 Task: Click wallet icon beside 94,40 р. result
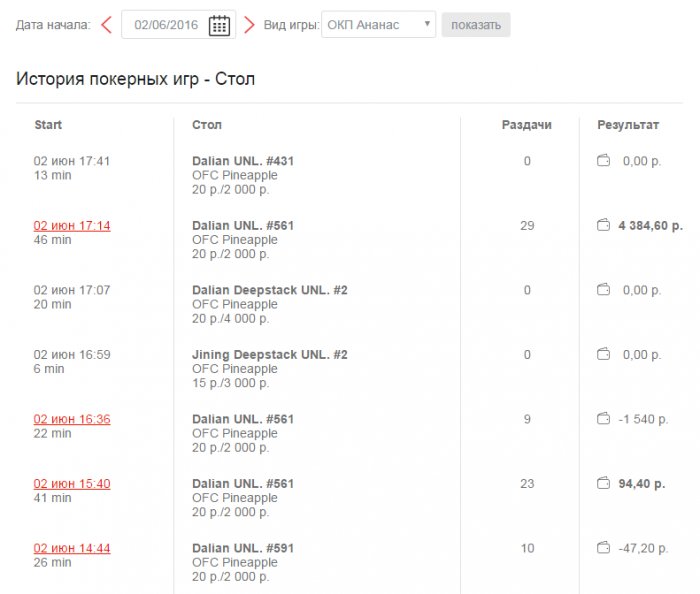click(x=603, y=484)
